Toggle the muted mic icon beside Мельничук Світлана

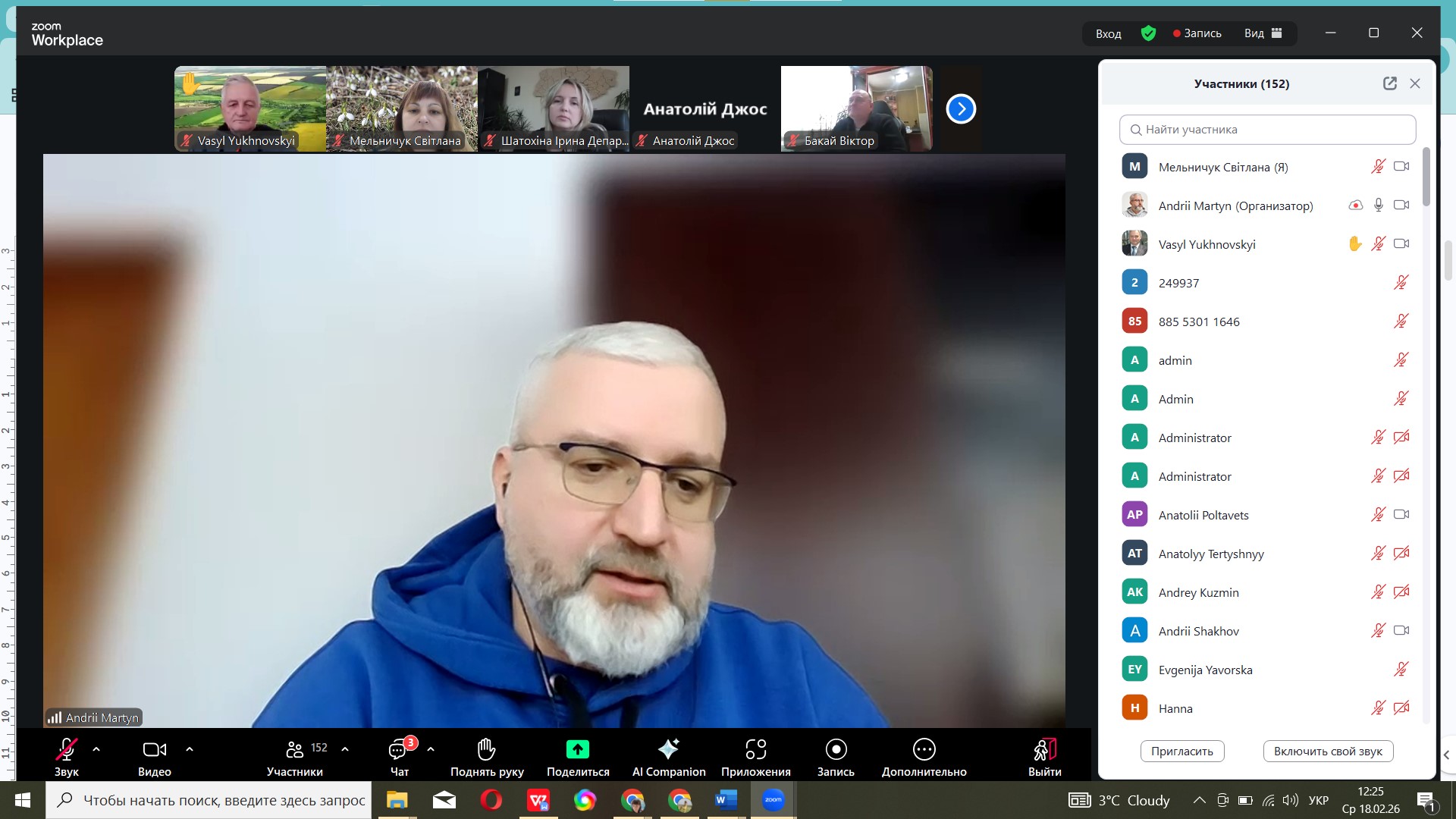pyautogui.click(x=1378, y=167)
